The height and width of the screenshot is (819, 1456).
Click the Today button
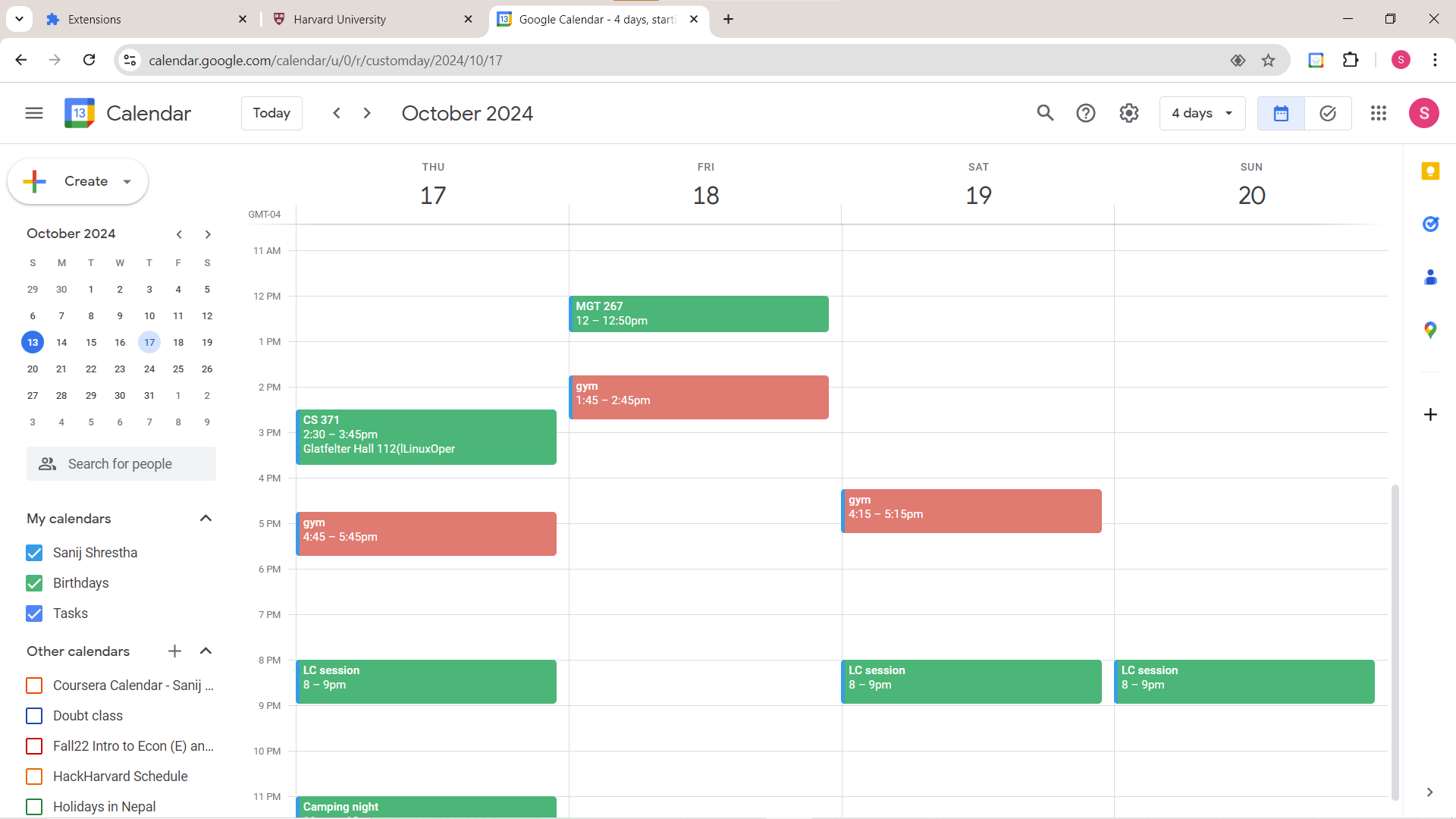click(271, 113)
